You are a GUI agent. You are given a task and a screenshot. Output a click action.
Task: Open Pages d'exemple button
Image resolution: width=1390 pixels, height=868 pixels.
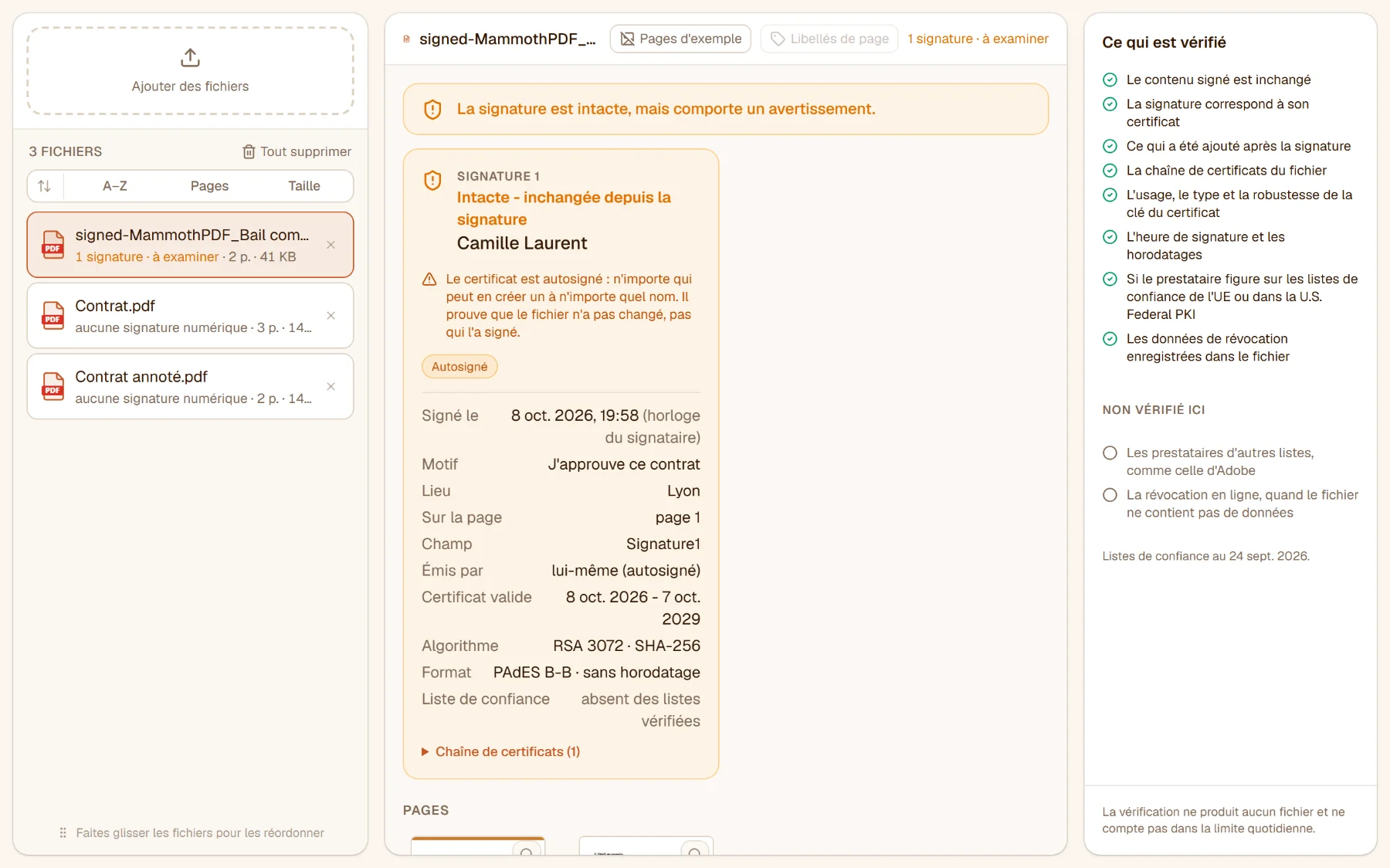coord(680,39)
